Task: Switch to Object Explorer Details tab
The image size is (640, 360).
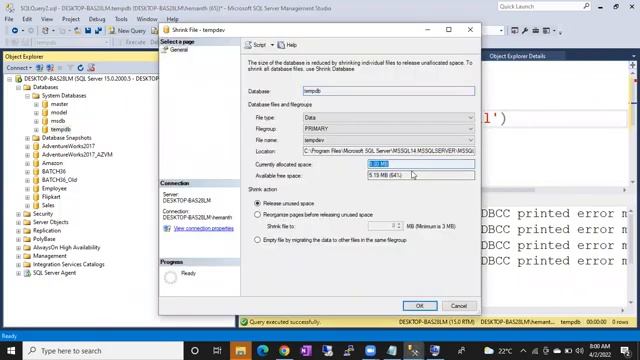Action: pos(517,56)
